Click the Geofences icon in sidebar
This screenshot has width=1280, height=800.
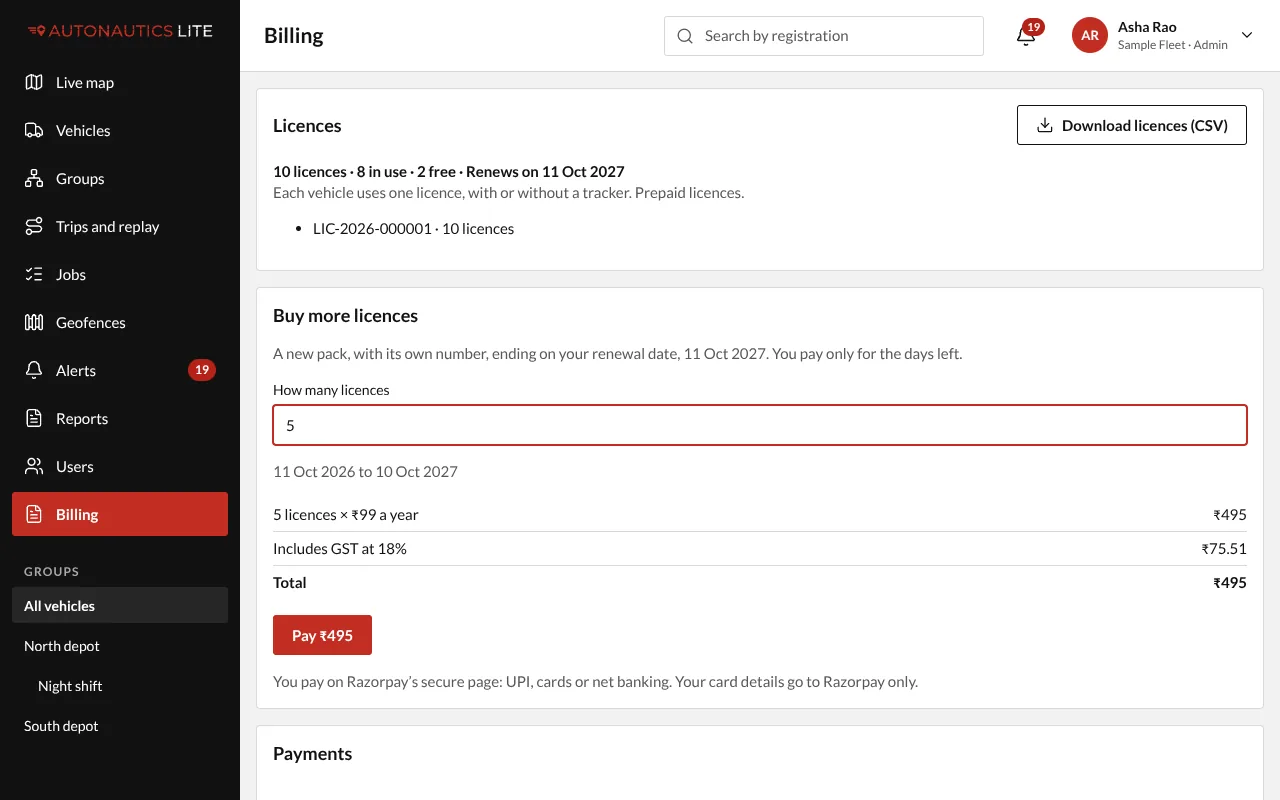(34, 322)
